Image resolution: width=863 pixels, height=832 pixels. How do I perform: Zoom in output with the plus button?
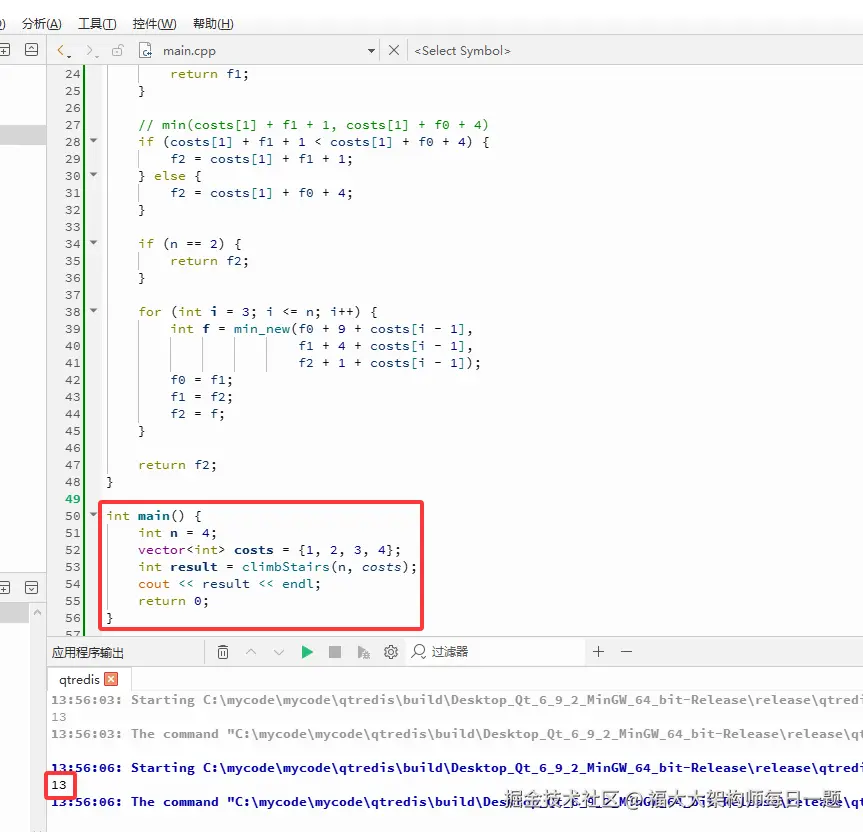[x=598, y=652]
